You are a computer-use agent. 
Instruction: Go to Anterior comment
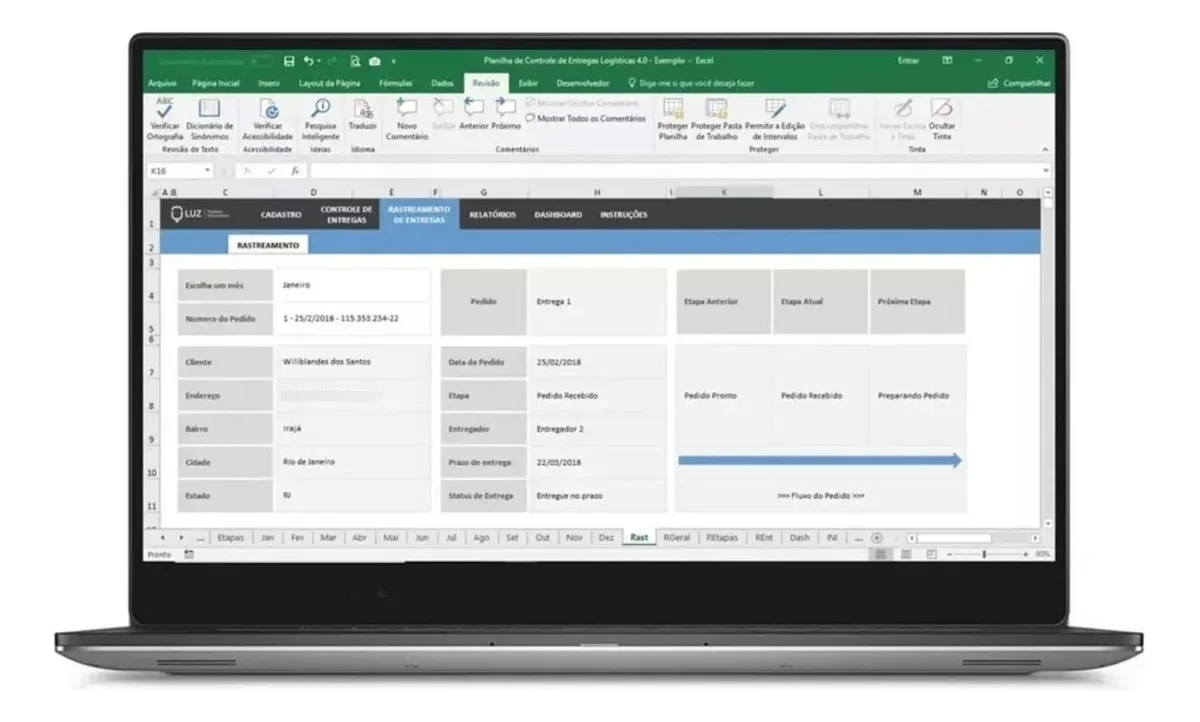tap(473, 115)
